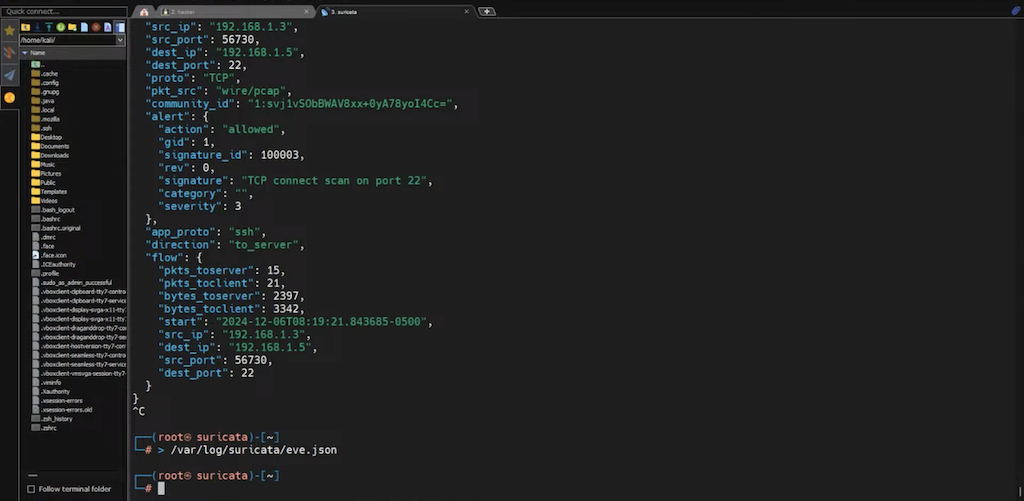
Task: Expand the /home/kali/ path dropdown
Action: click(x=120, y=40)
